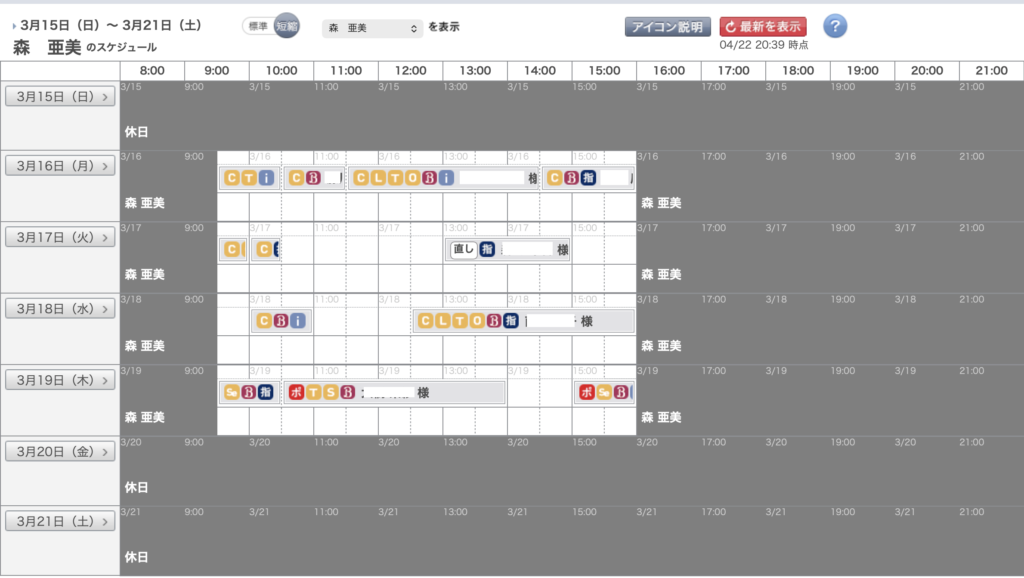Click the blue i icon in the March 18 10:00 appointment
This screenshot has height=578, width=1024.
tap(298, 321)
